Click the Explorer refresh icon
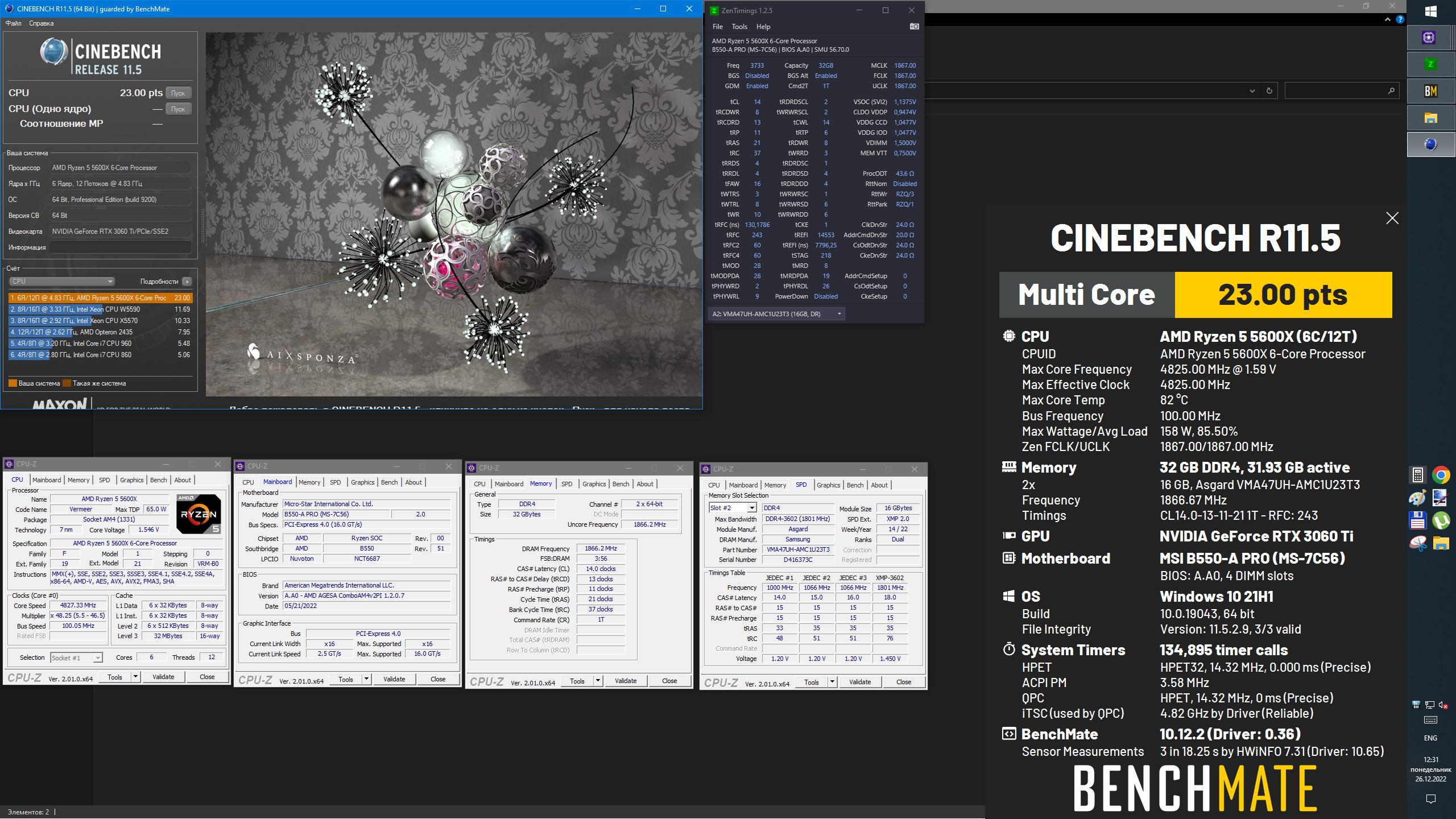Screen dimensions: 1456x819 pyautogui.click(x=1269, y=91)
